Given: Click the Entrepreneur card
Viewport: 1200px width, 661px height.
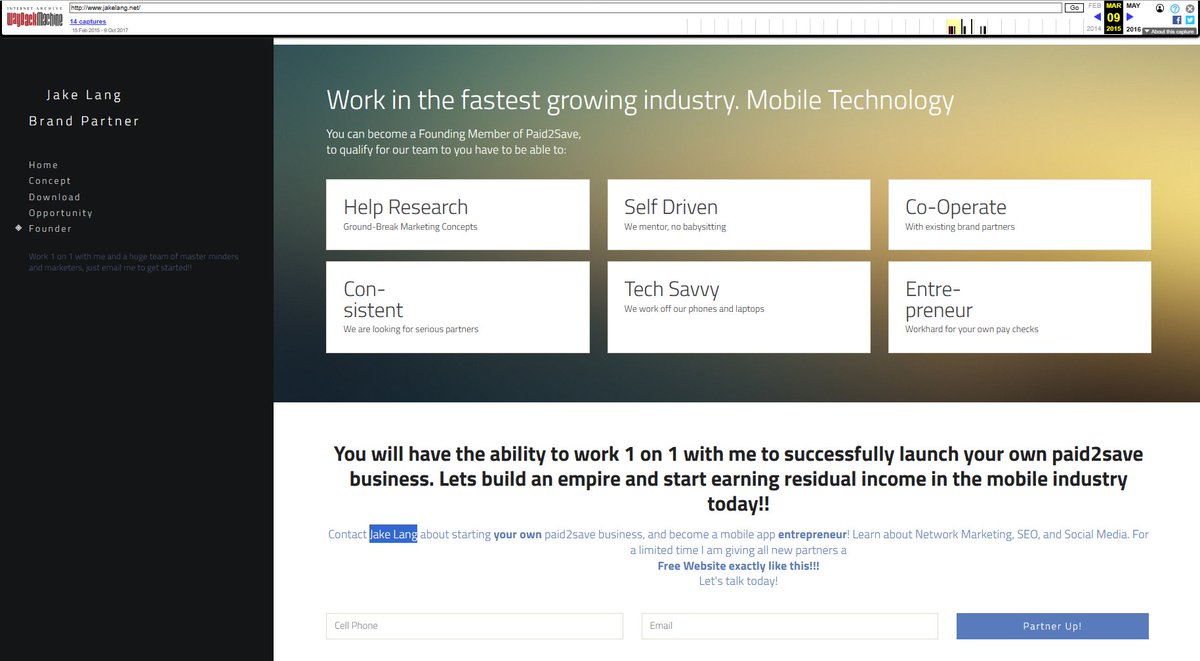Looking at the screenshot, I should (x=1019, y=307).
